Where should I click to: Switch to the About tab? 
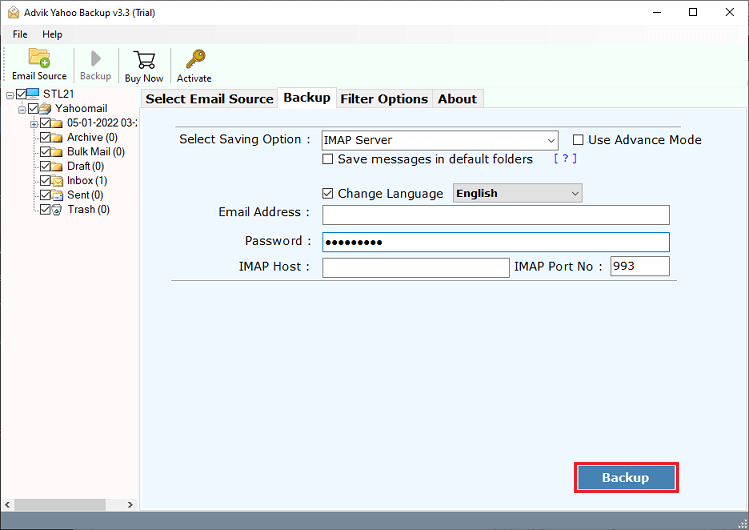[x=457, y=99]
